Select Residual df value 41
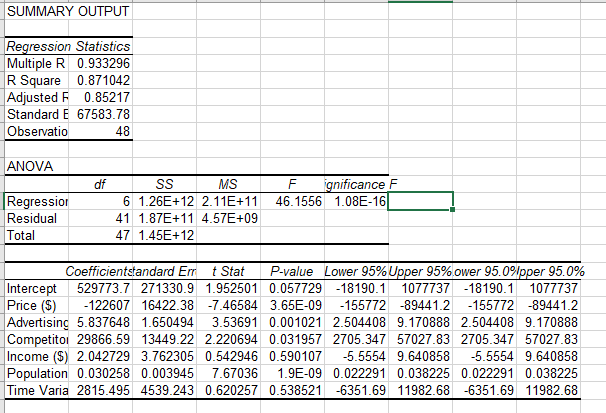This screenshot has height=413, width=606. point(100,218)
